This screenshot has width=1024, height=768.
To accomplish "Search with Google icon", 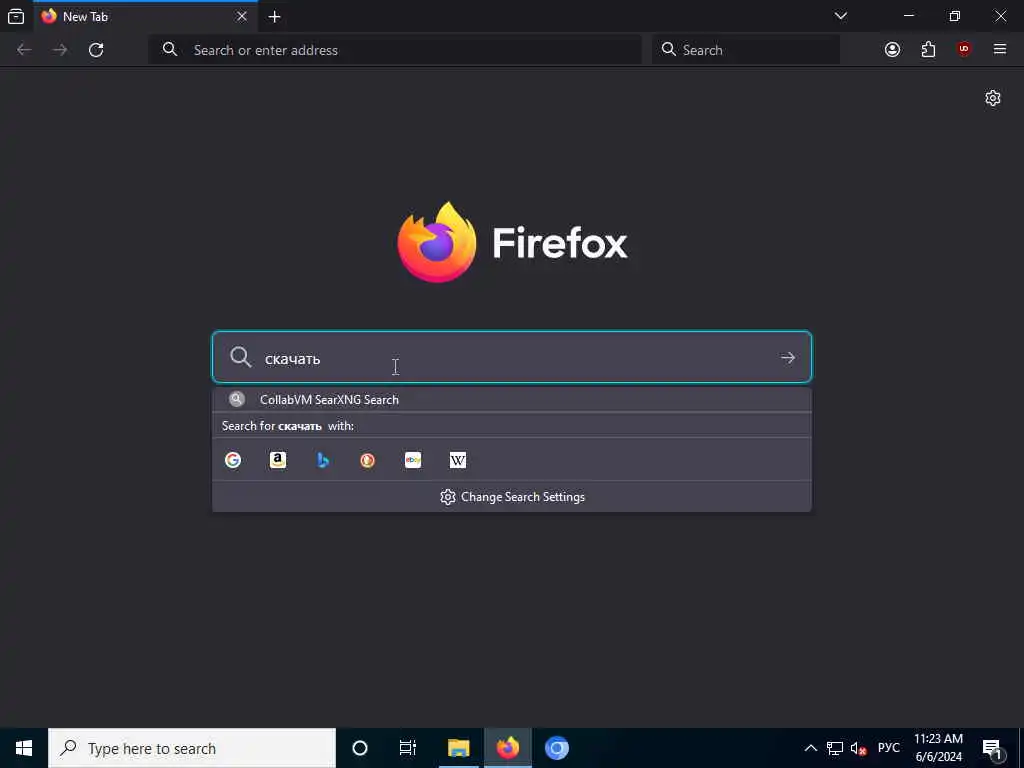I will coord(233,460).
